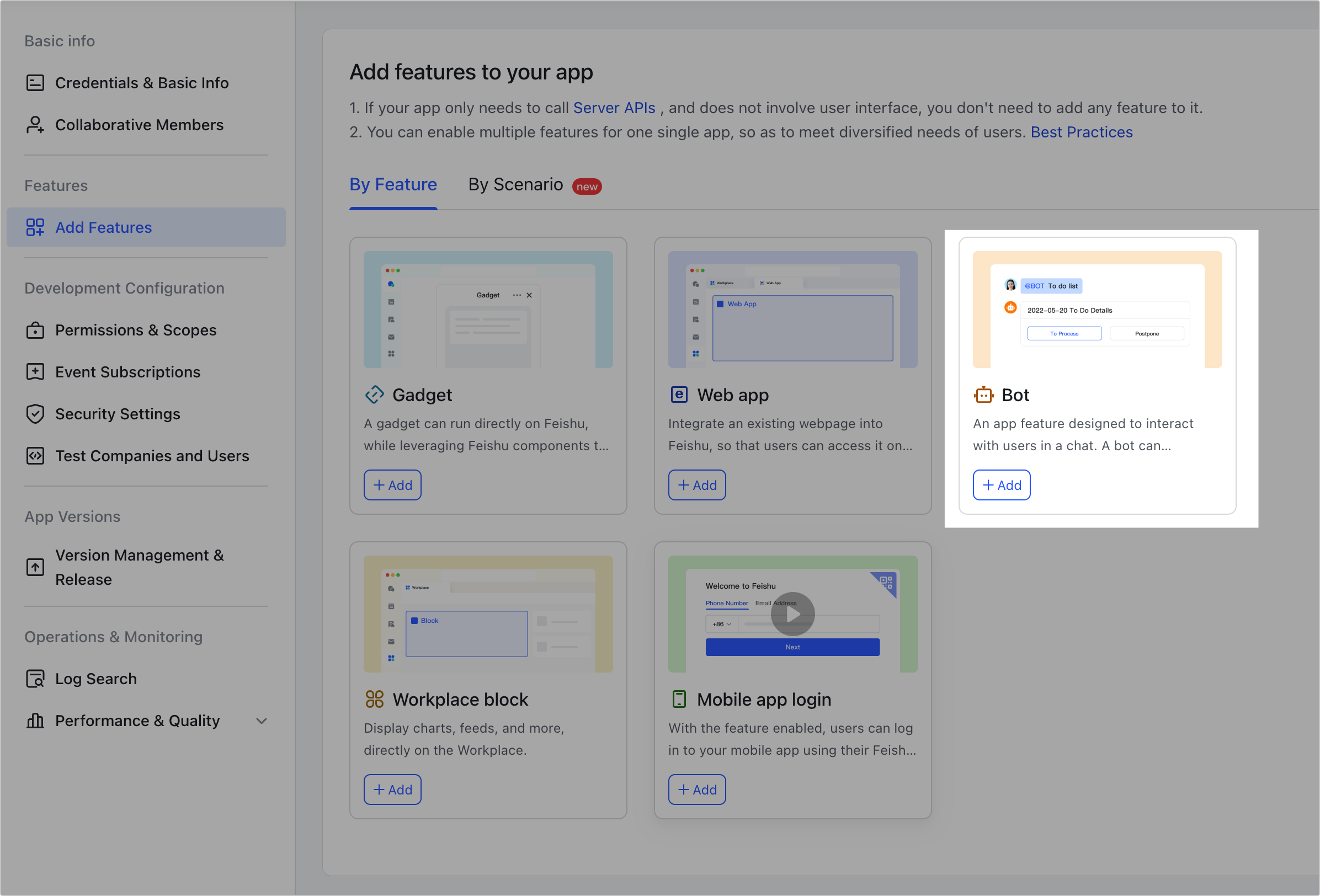Screen dimensions: 1320x896
Task: Open the Server APIs link
Action: coord(614,108)
